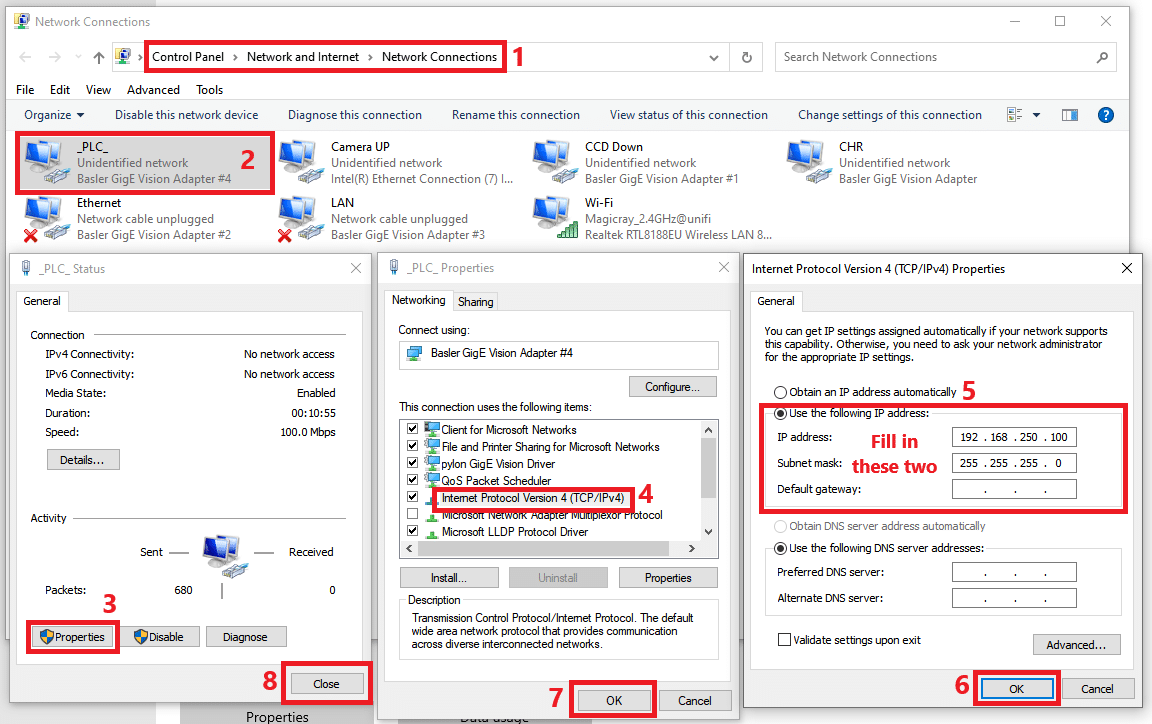The height and width of the screenshot is (724, 1152).
Task: Click horizontal scrollbar right arrow in items list
Action: point(691,548)
